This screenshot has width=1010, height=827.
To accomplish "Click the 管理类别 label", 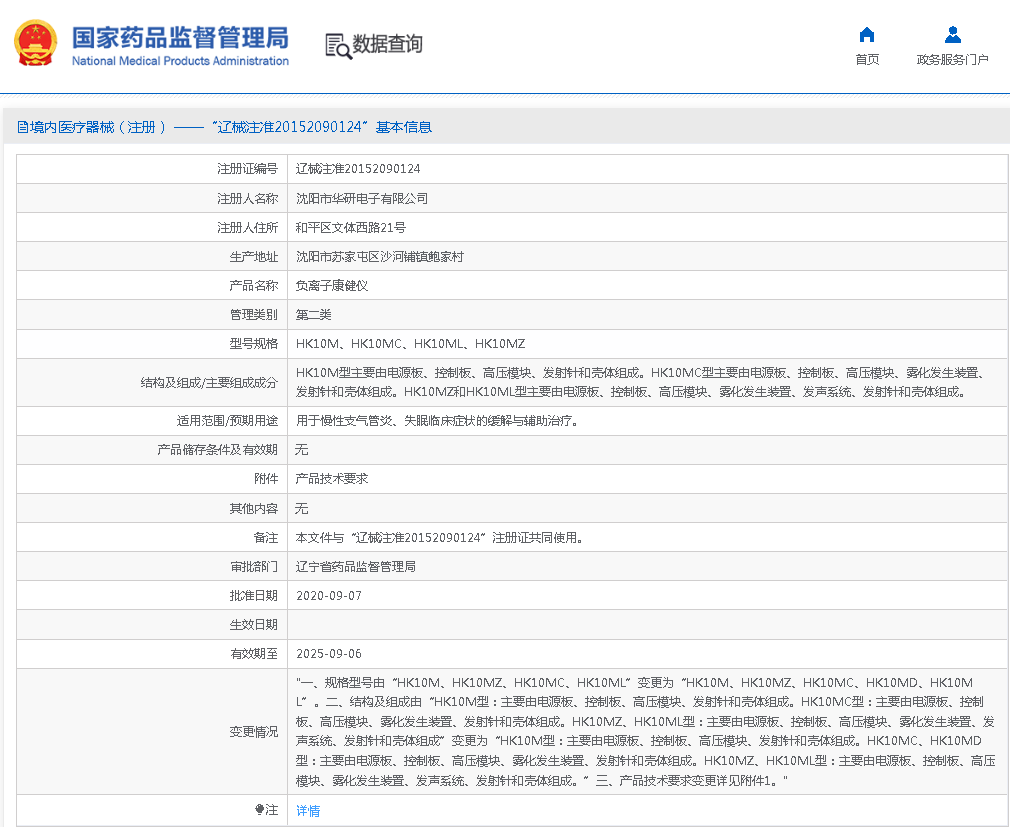I will click(254, 314).
